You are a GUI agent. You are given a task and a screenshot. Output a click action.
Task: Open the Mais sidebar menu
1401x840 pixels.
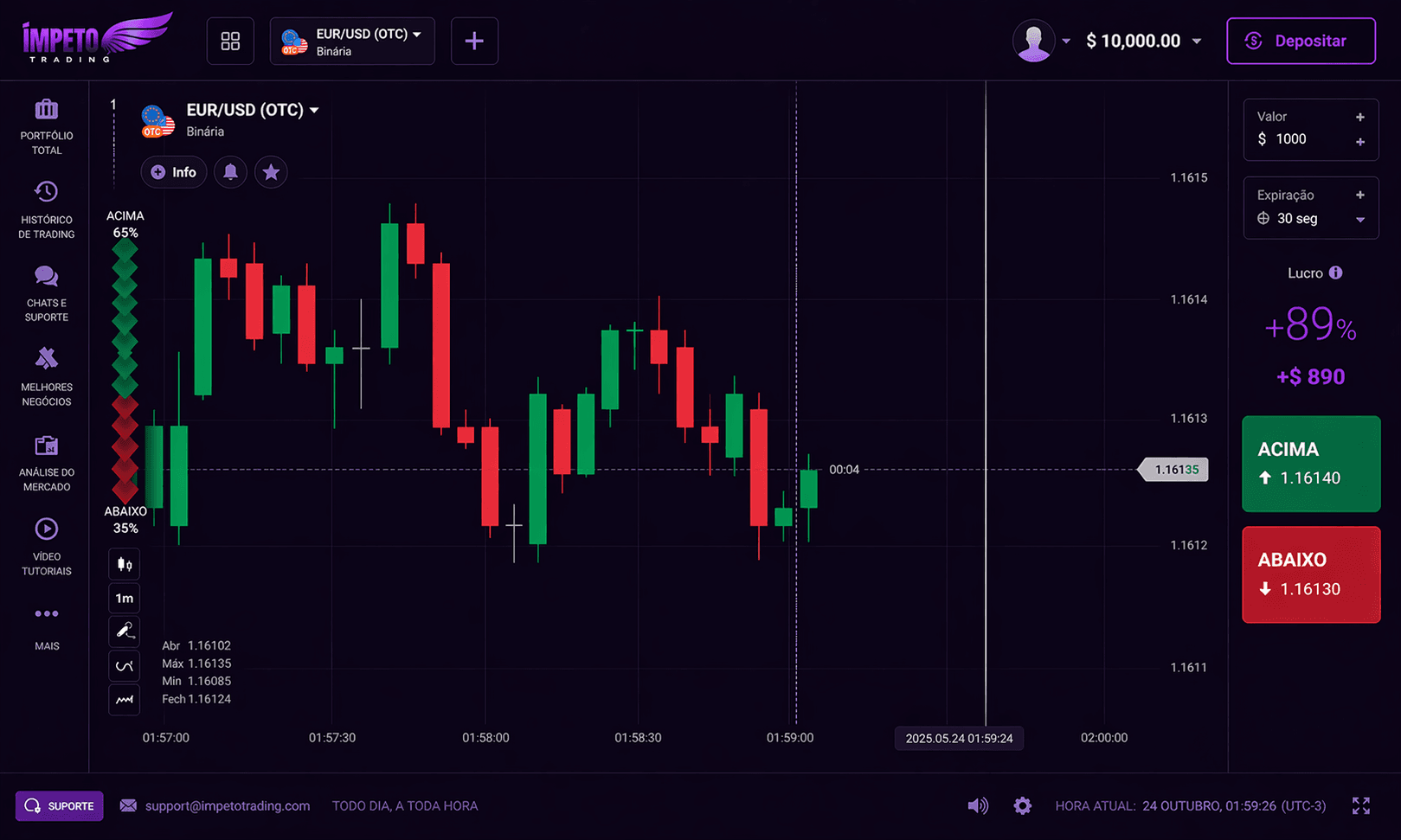[46, 625]
